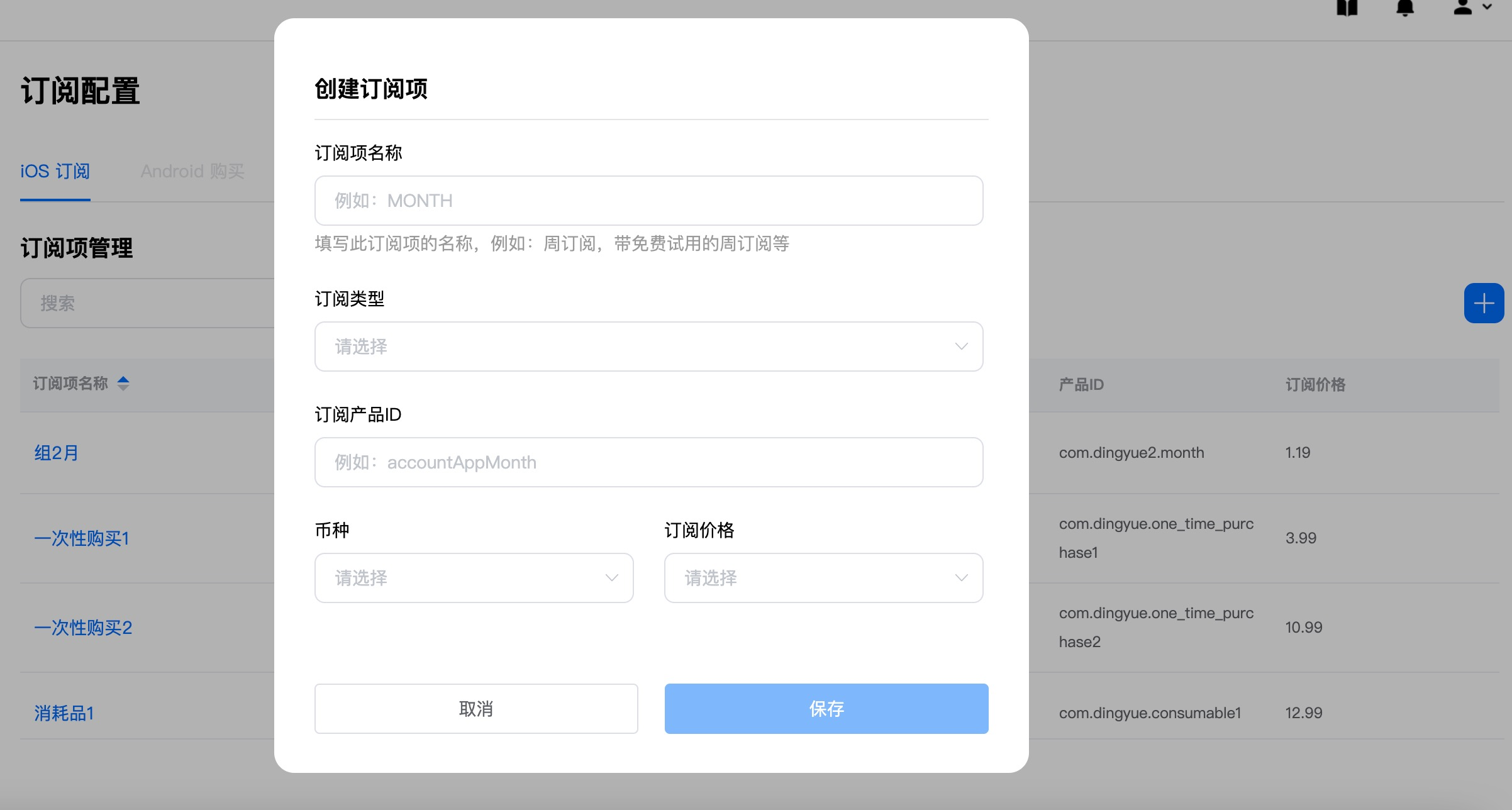The image size is (1512, 810).
Task: Click the 币种 dropdown chevron icon
Action: coord(611,577)
